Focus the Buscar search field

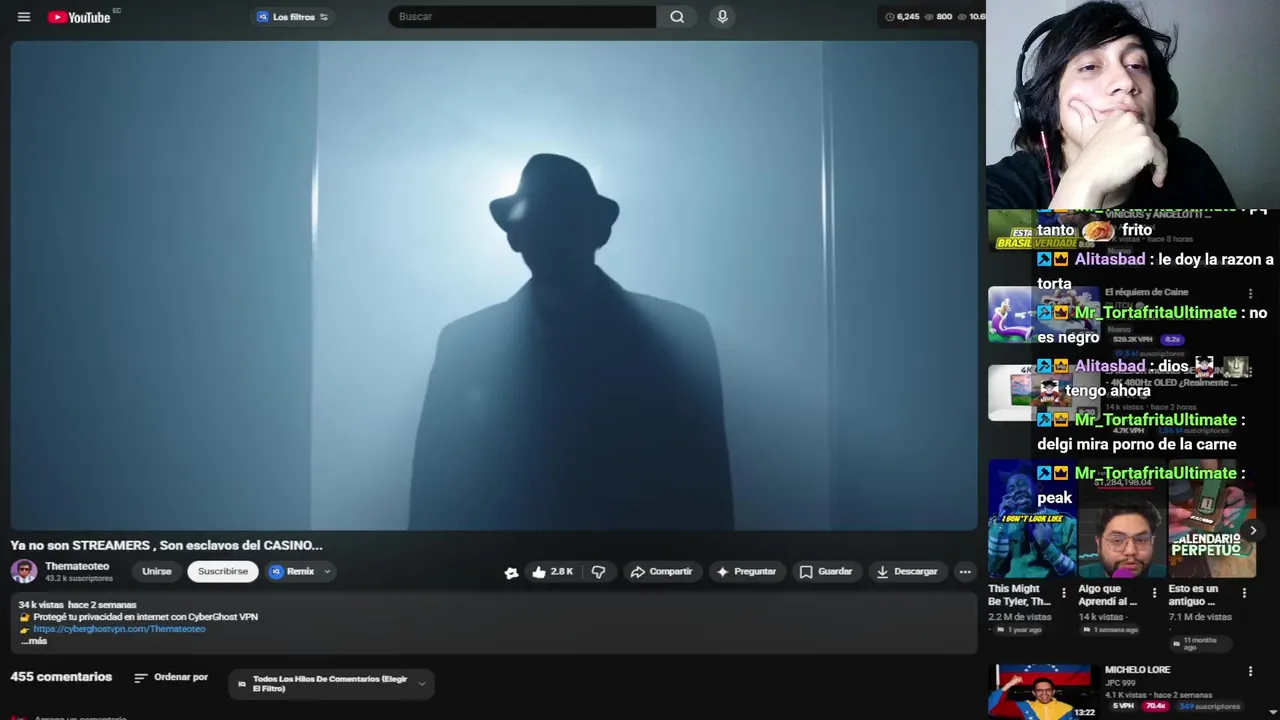pyautogui.click(x=522, y=17)
